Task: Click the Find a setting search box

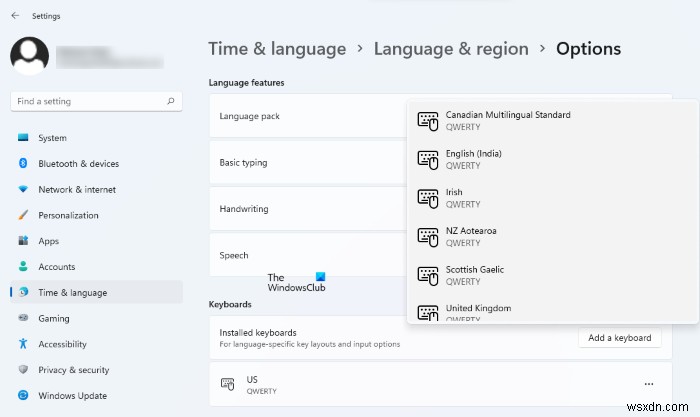Action: tap(88, 101)
